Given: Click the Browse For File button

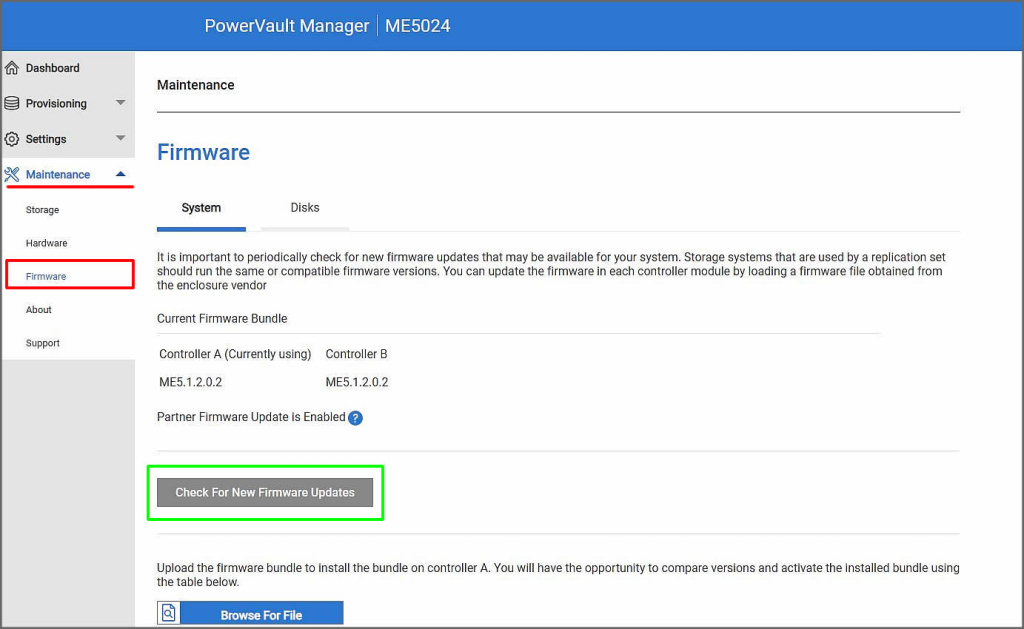Looking at the screenshot, I should click(x=261, y=614).
